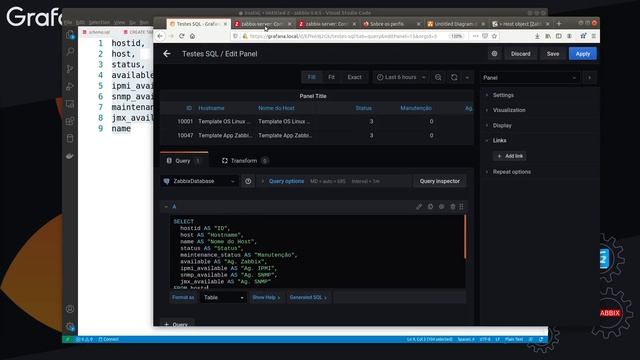Viewport: 640px width, 360px height.
Task: Collapse the Links section
Action: click(x=499, y=140)
